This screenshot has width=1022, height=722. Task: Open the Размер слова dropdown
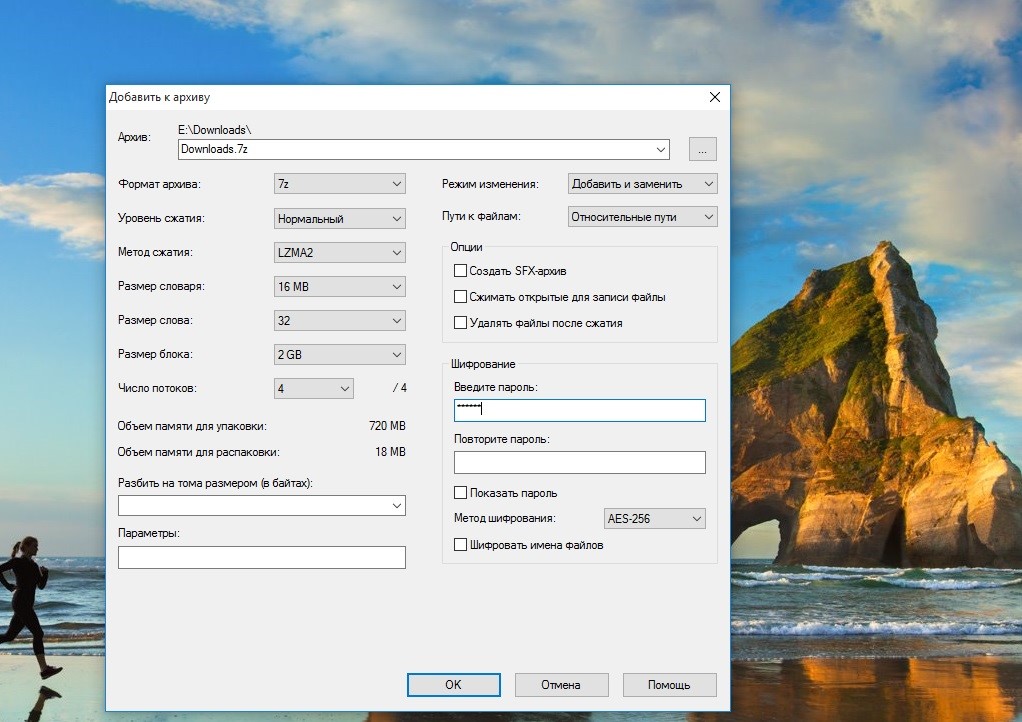340,321
